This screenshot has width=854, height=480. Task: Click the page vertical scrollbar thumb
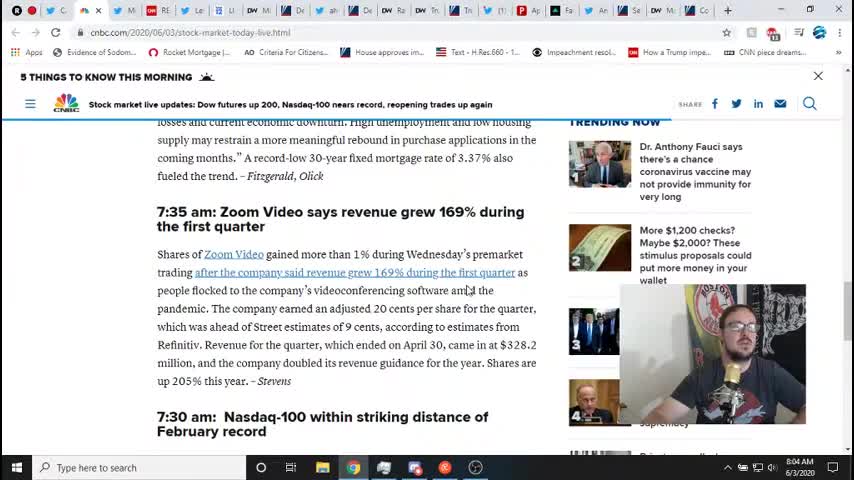847,311
